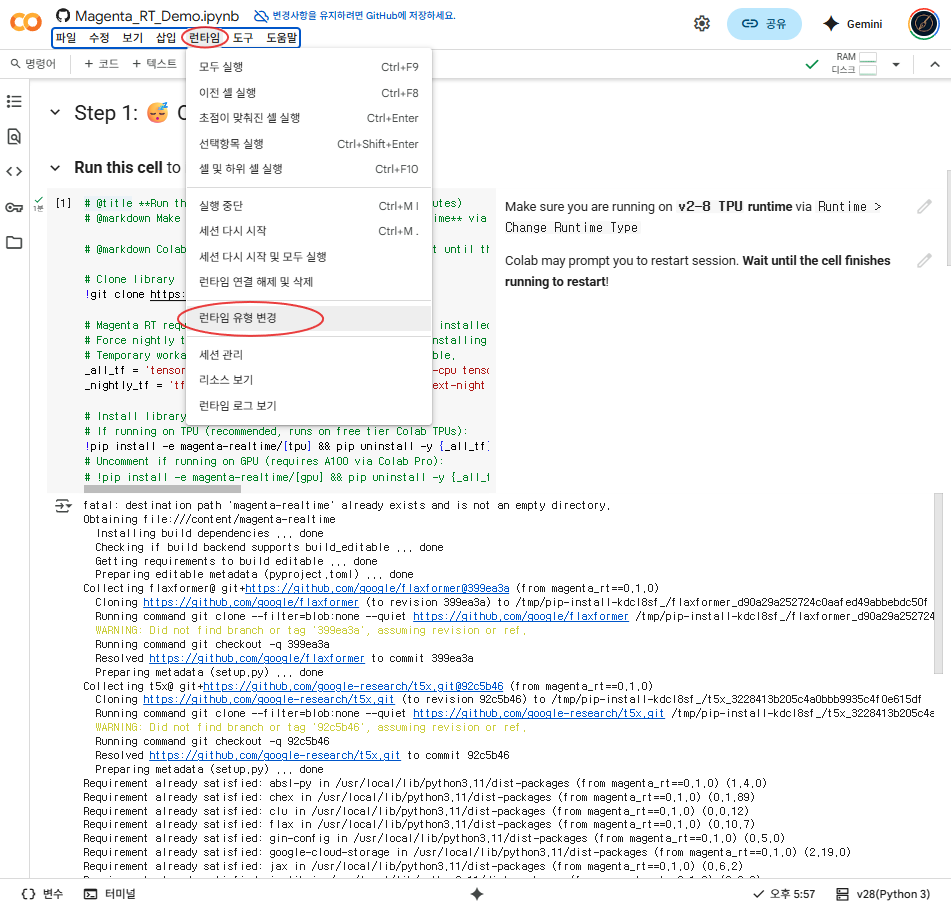Screen dimensions: 951x901
Task: Click the cell execution indicator [1]
Action: click(x=63, y=203)
